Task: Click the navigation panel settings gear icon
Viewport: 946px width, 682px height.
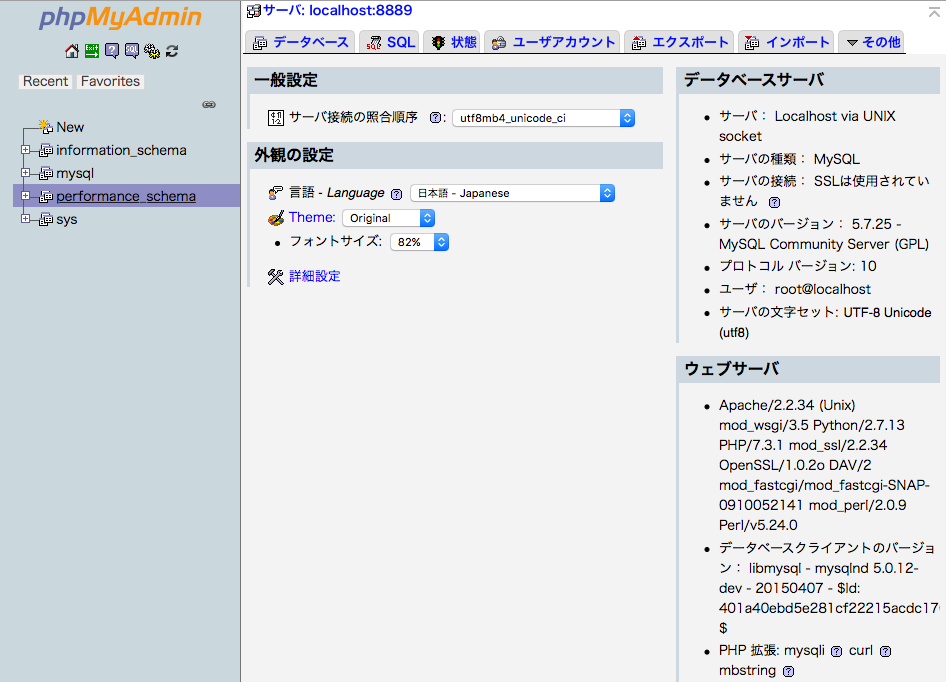Action: tap(152, 51)
